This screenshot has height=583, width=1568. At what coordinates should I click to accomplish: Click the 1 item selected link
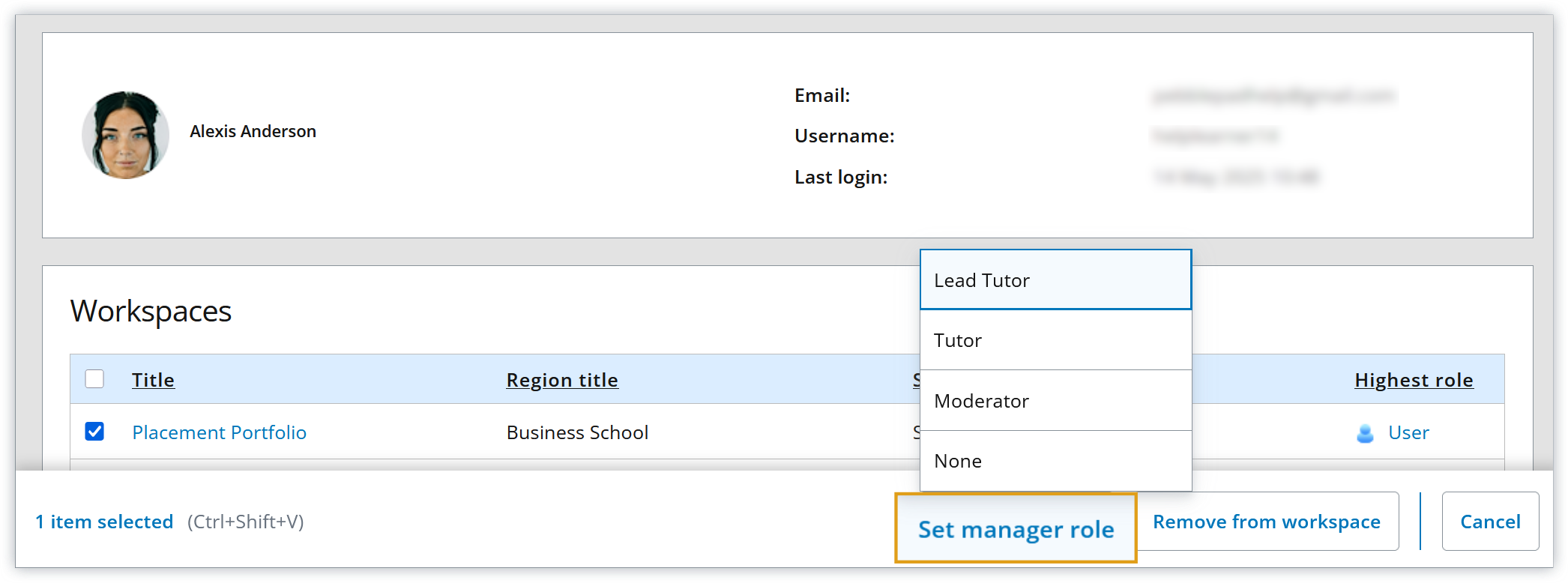(104, 522)
